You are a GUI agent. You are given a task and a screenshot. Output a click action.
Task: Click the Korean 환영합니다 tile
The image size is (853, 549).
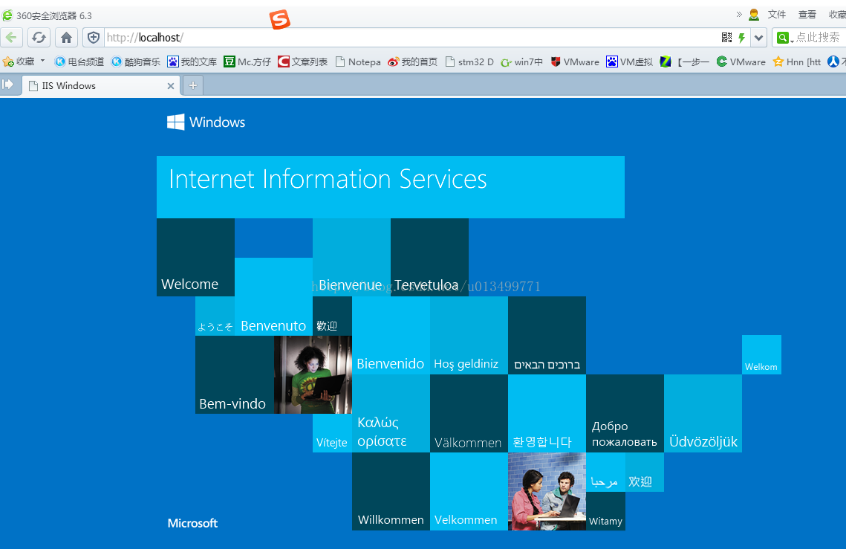pos(547,414)
